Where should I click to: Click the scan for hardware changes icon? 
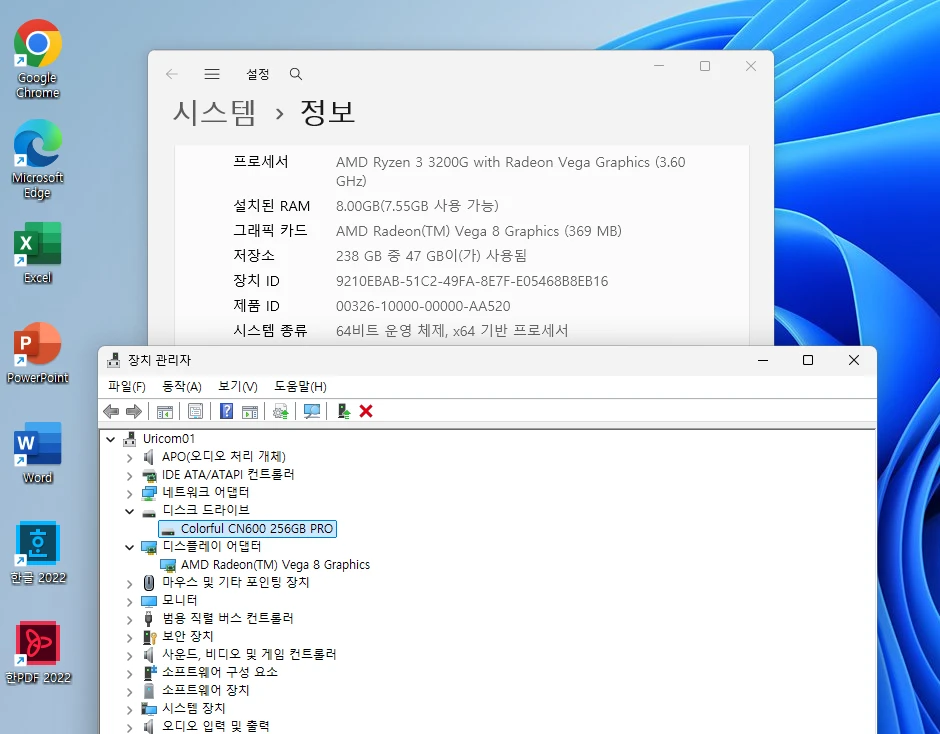[312, 411]
